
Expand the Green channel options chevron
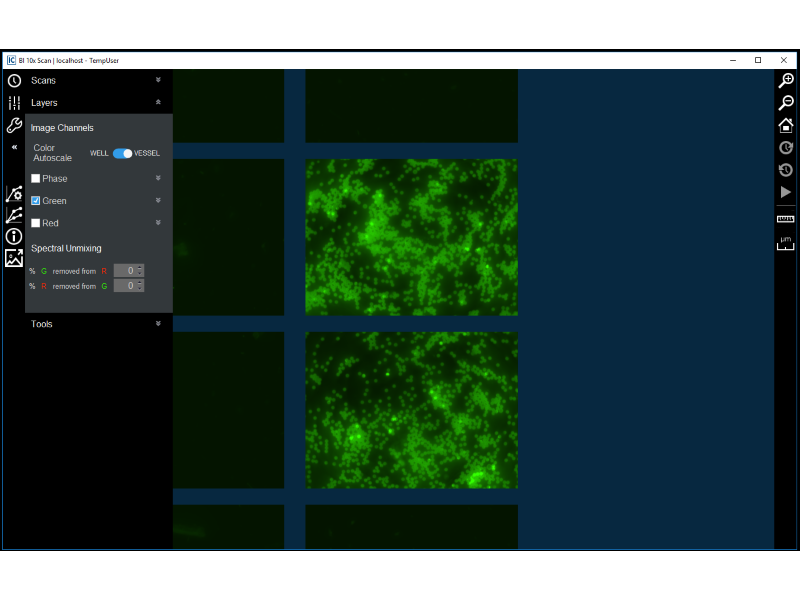coord(158,201)
